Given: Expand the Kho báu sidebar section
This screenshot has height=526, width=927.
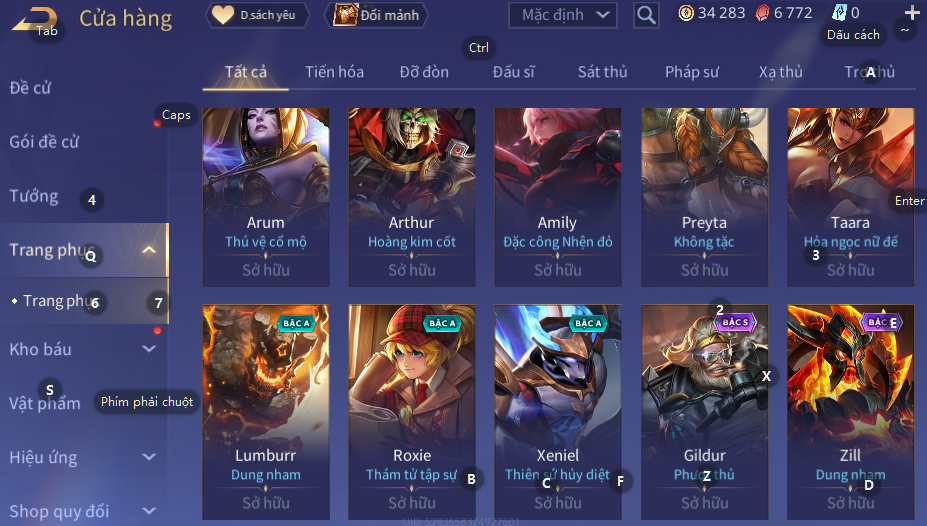Looking at the screenshot, I should pos(149,349).
